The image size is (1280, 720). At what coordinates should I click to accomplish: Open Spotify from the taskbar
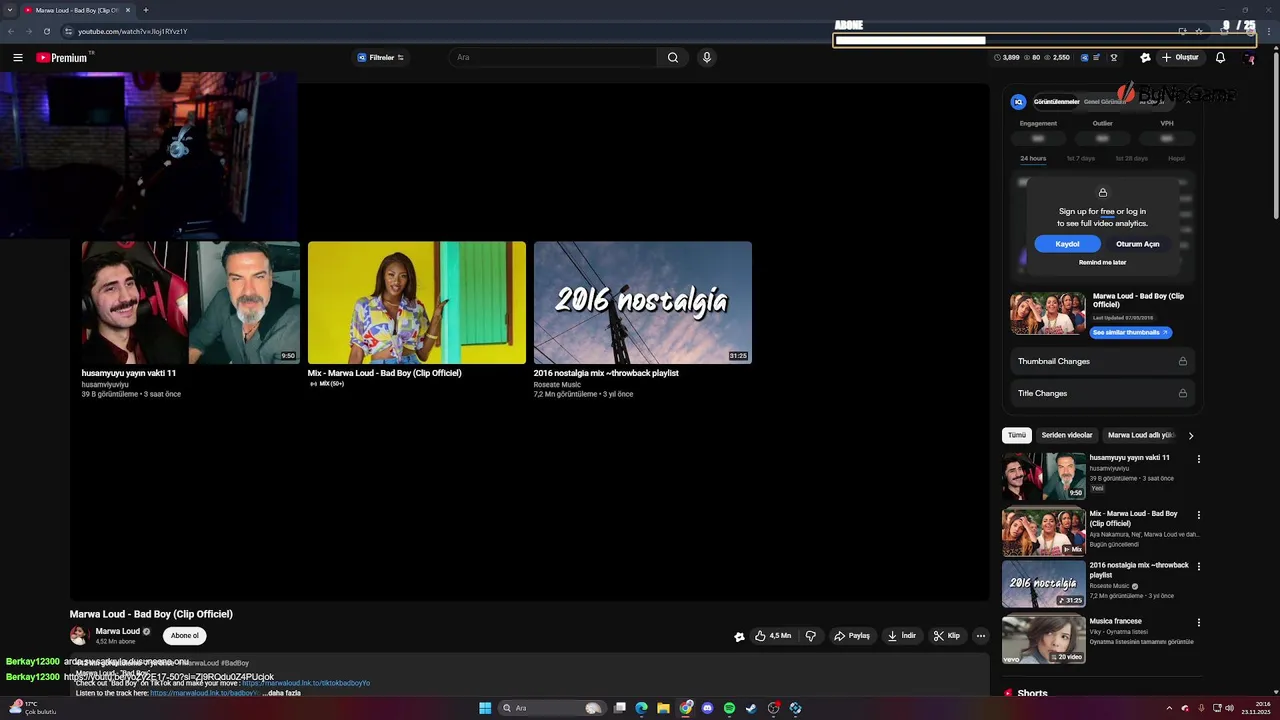730,708
